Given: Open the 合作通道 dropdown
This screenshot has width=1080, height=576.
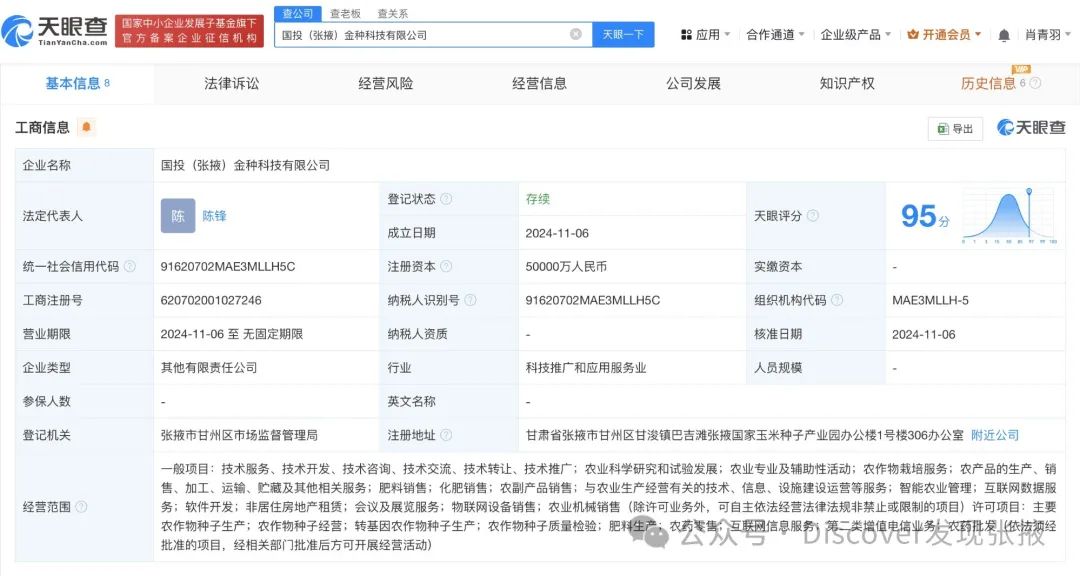Looking at the screenshot, I should [x=772, y=33].
